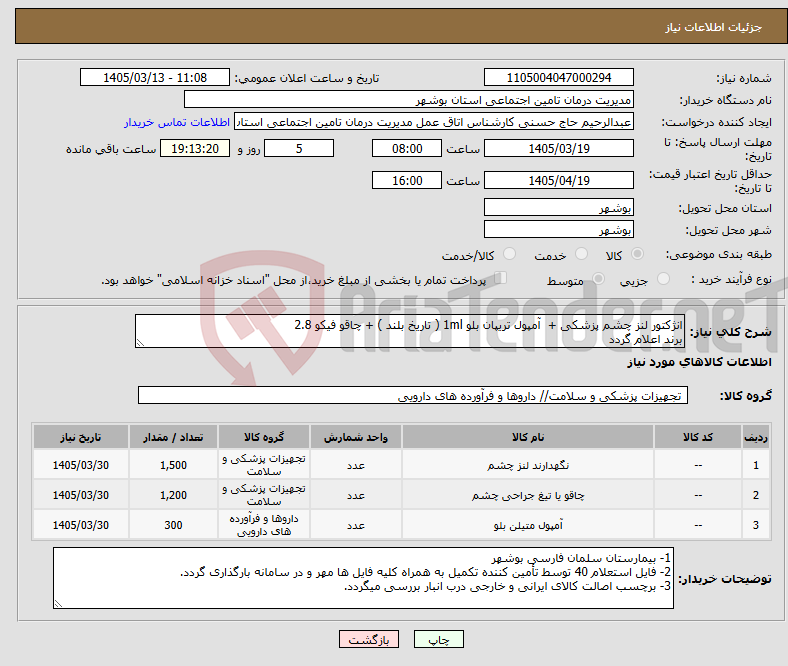Select the کالا/خدمت radio button
The image size is (788, 666).
click(x=510, y=254)
